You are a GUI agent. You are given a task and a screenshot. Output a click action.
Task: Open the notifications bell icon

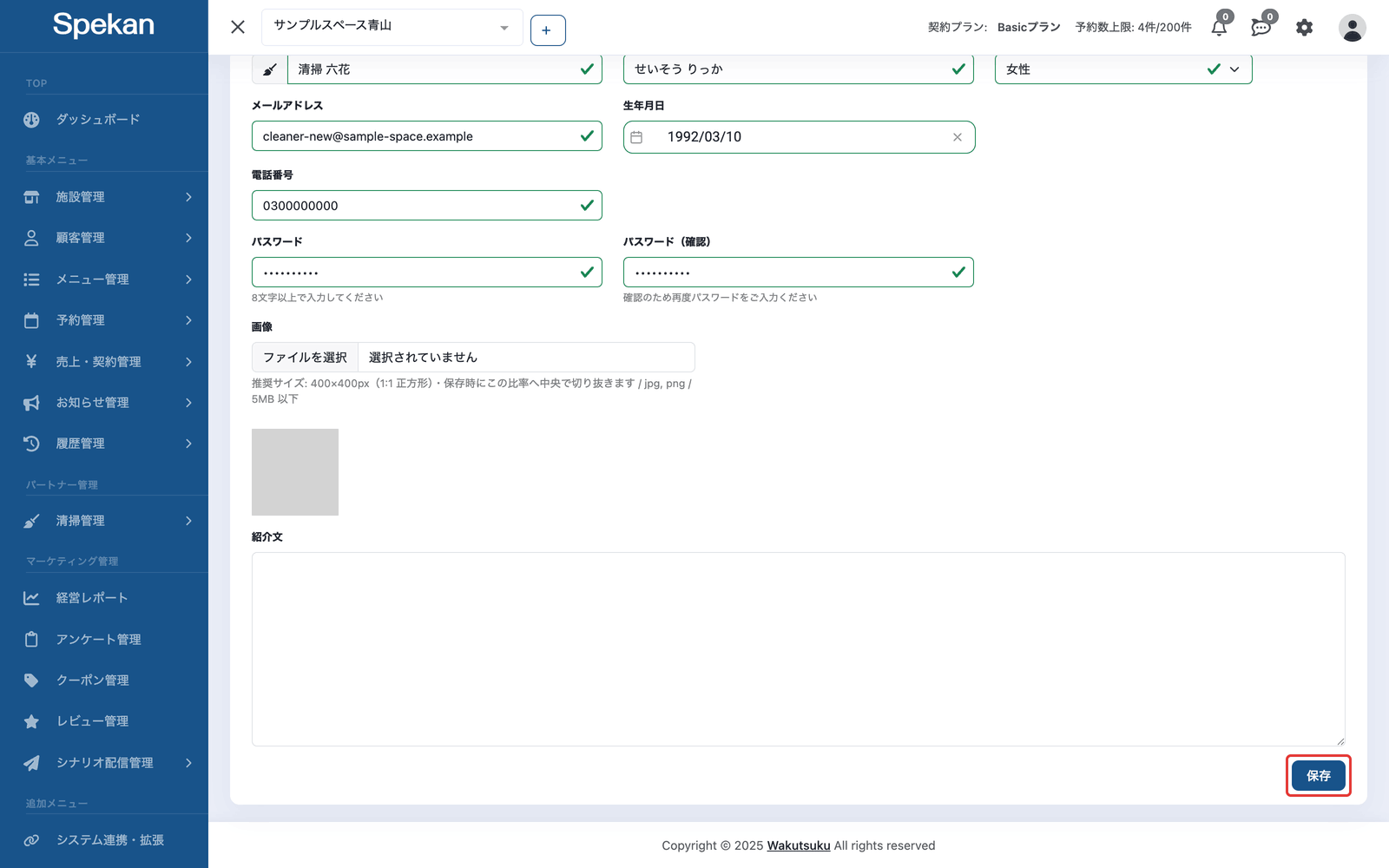1219,28
